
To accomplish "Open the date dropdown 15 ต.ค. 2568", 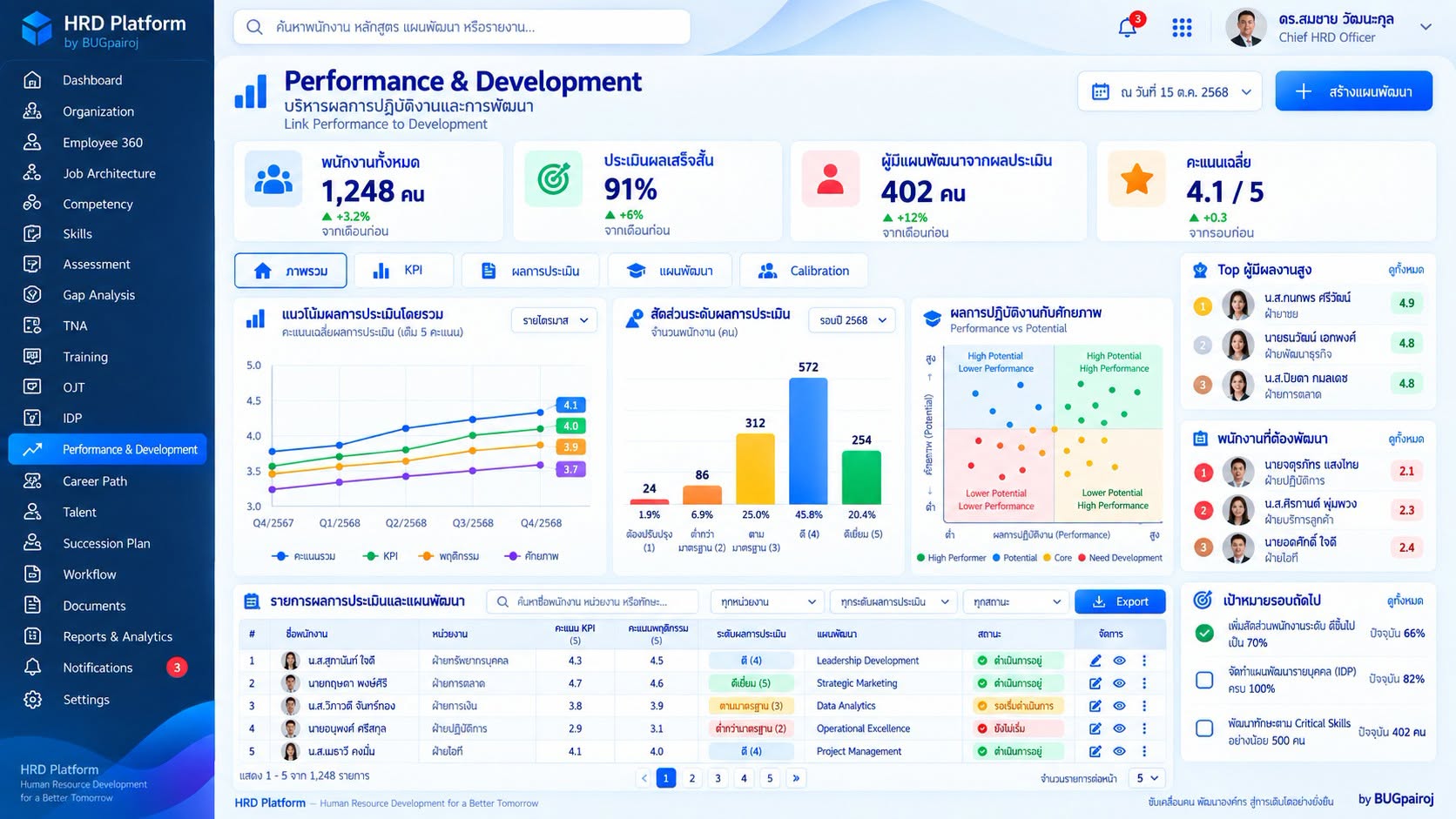I will (1170, 91).
